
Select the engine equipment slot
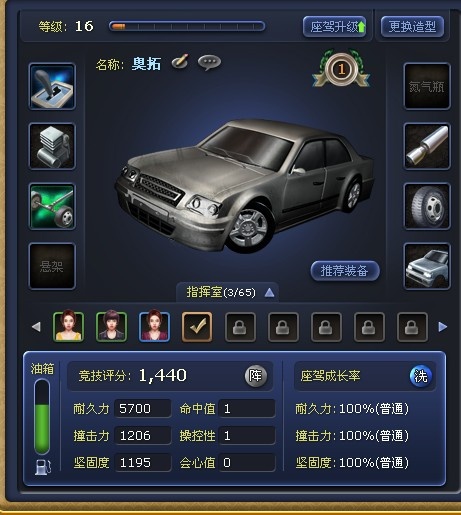pos(52,146)
